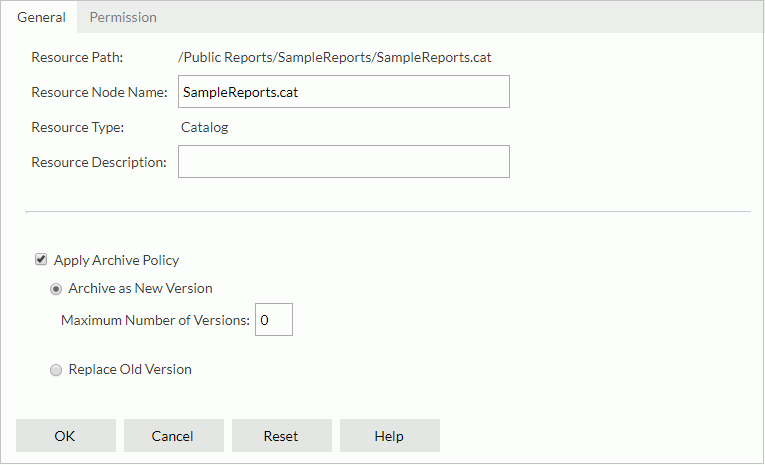Click the Maximum Number of Versions field
Image resolution: width=765 pixels, height=465 pixels.
[274, 320]
